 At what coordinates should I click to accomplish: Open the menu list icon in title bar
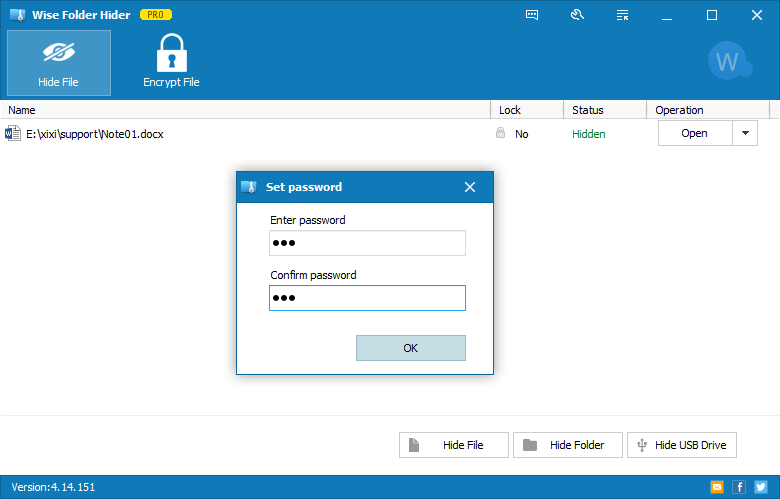pyautogui.click(x=622, y=15)
